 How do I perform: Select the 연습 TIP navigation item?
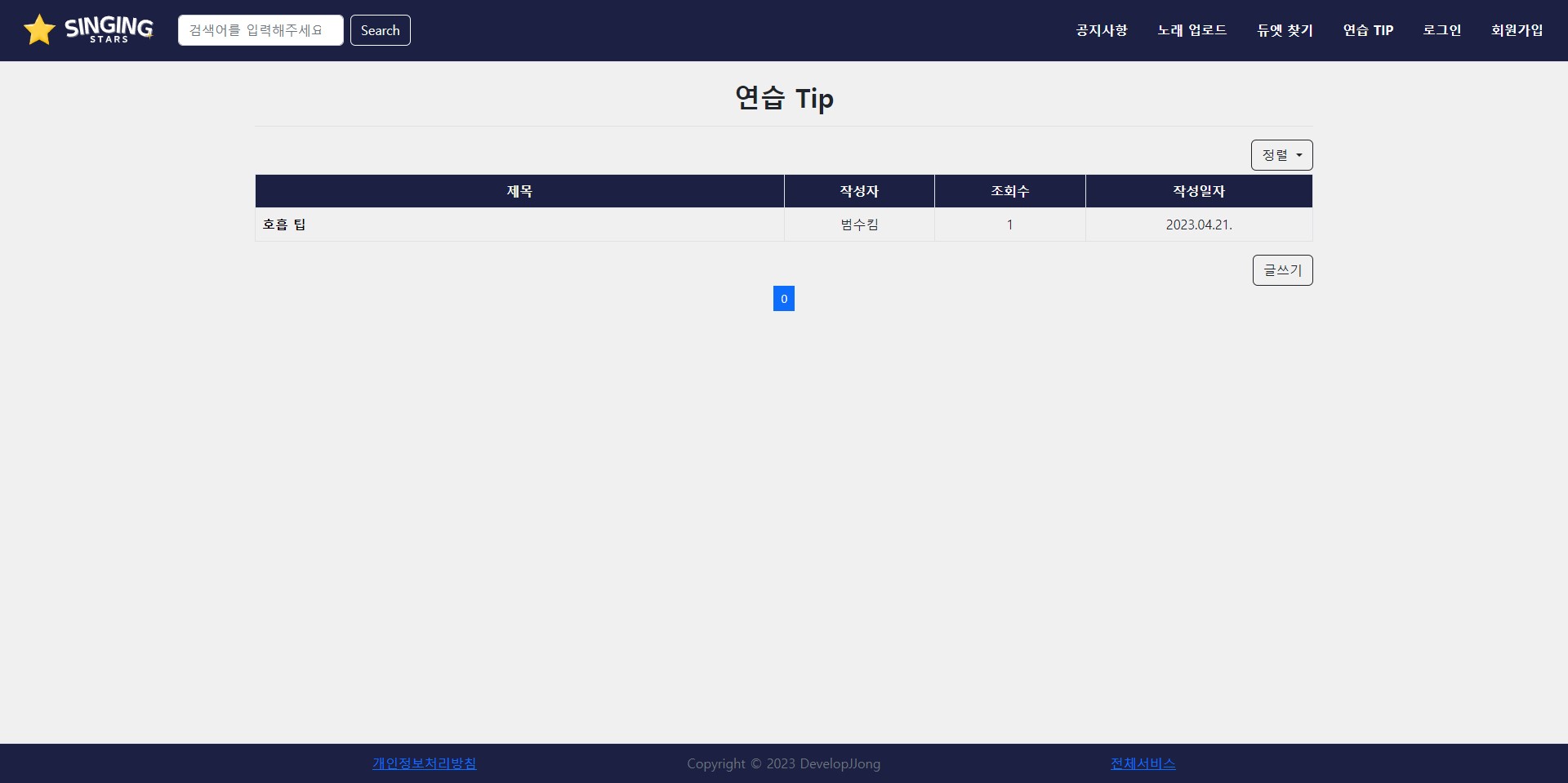point(1367,30)
